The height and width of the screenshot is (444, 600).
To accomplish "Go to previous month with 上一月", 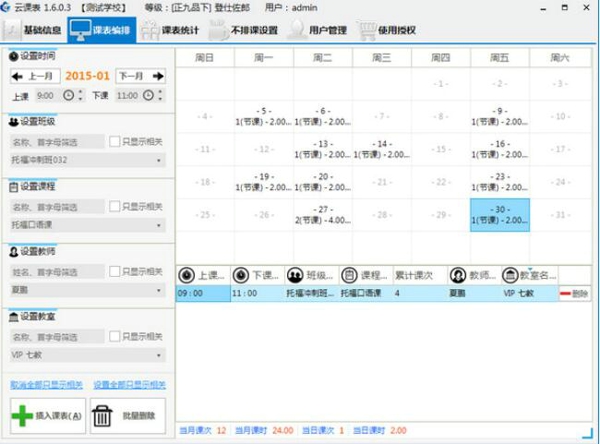I will 35,76.
